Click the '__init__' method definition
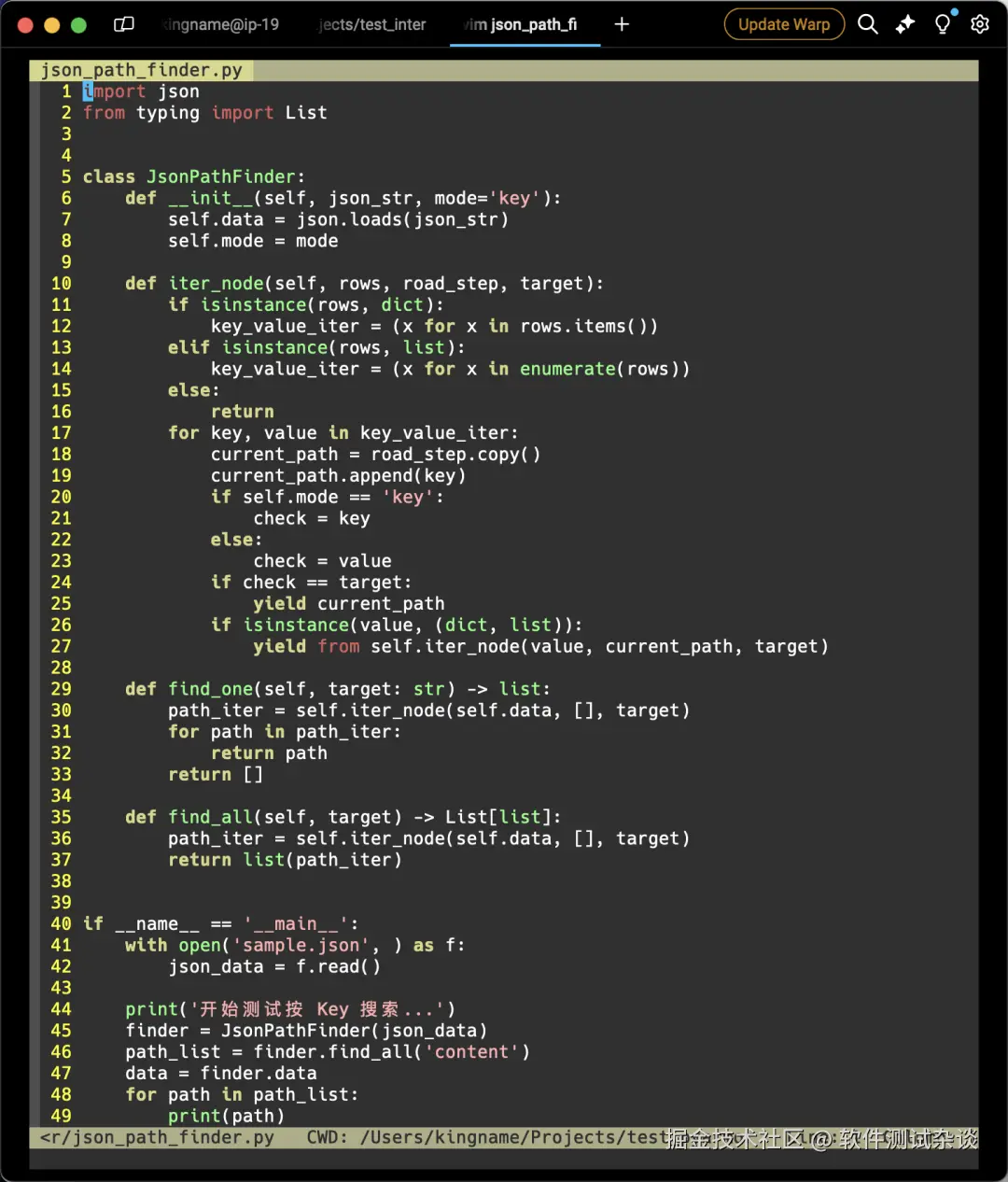The height and width of the screenshot is (1182, 1008). pyautogui.click(x=343, y=198)
